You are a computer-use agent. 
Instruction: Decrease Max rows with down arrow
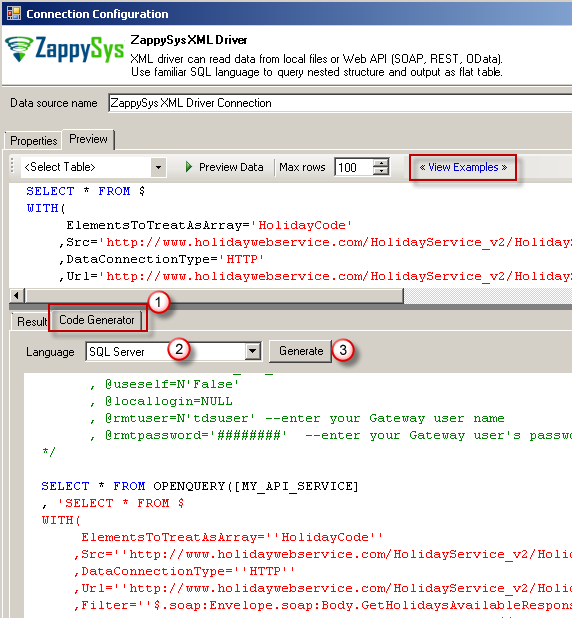click(380, 171)
